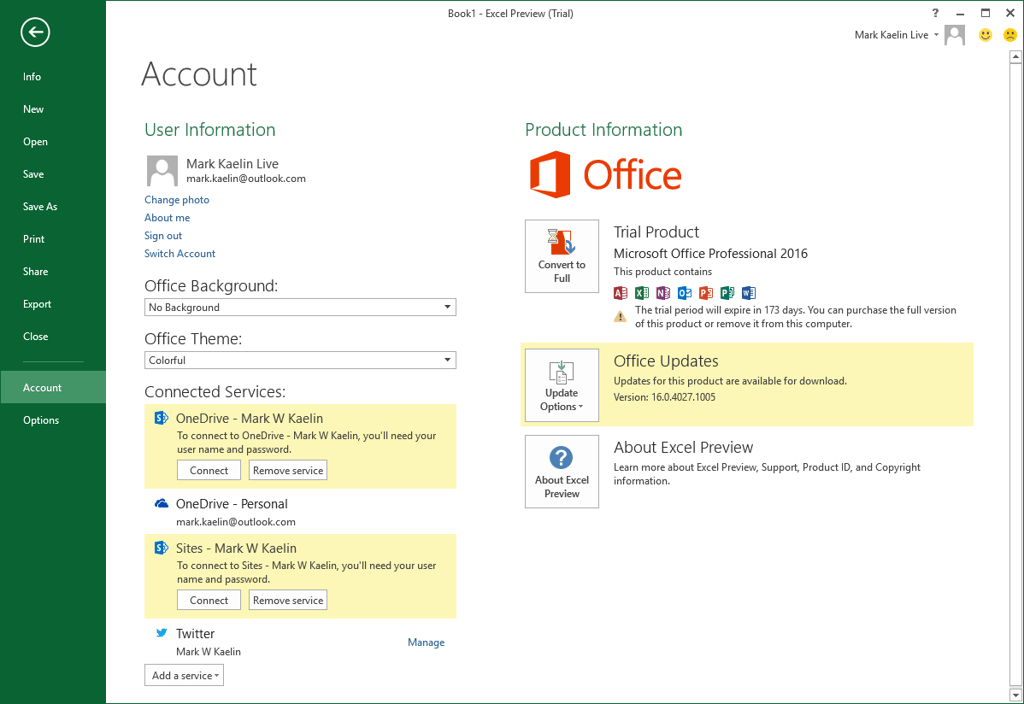Click the Change photo link
Screen dimensions: 1024x704
tap(177, 200)
